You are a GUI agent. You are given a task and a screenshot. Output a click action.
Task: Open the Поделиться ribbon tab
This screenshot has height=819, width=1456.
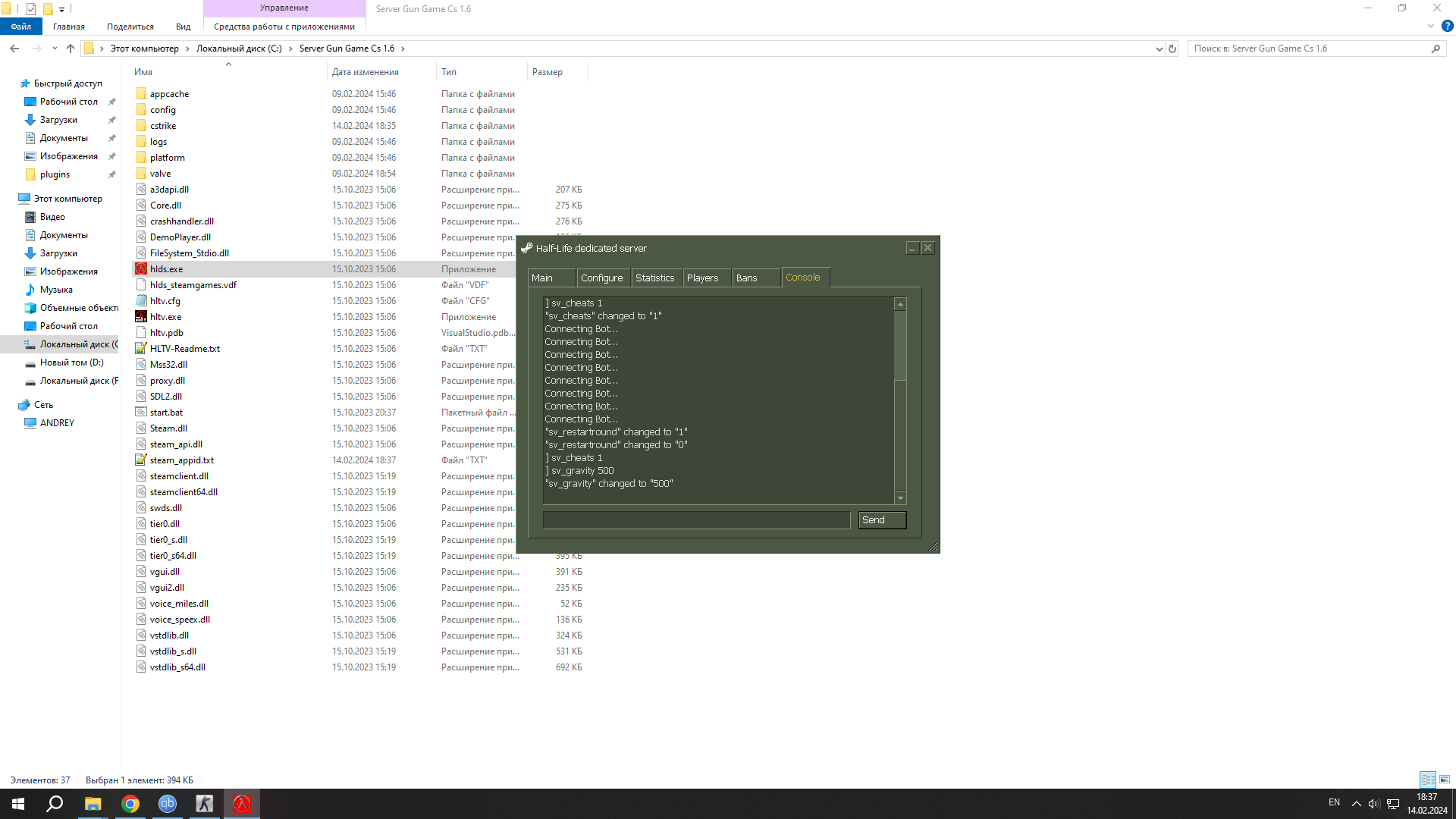[130, 27]
